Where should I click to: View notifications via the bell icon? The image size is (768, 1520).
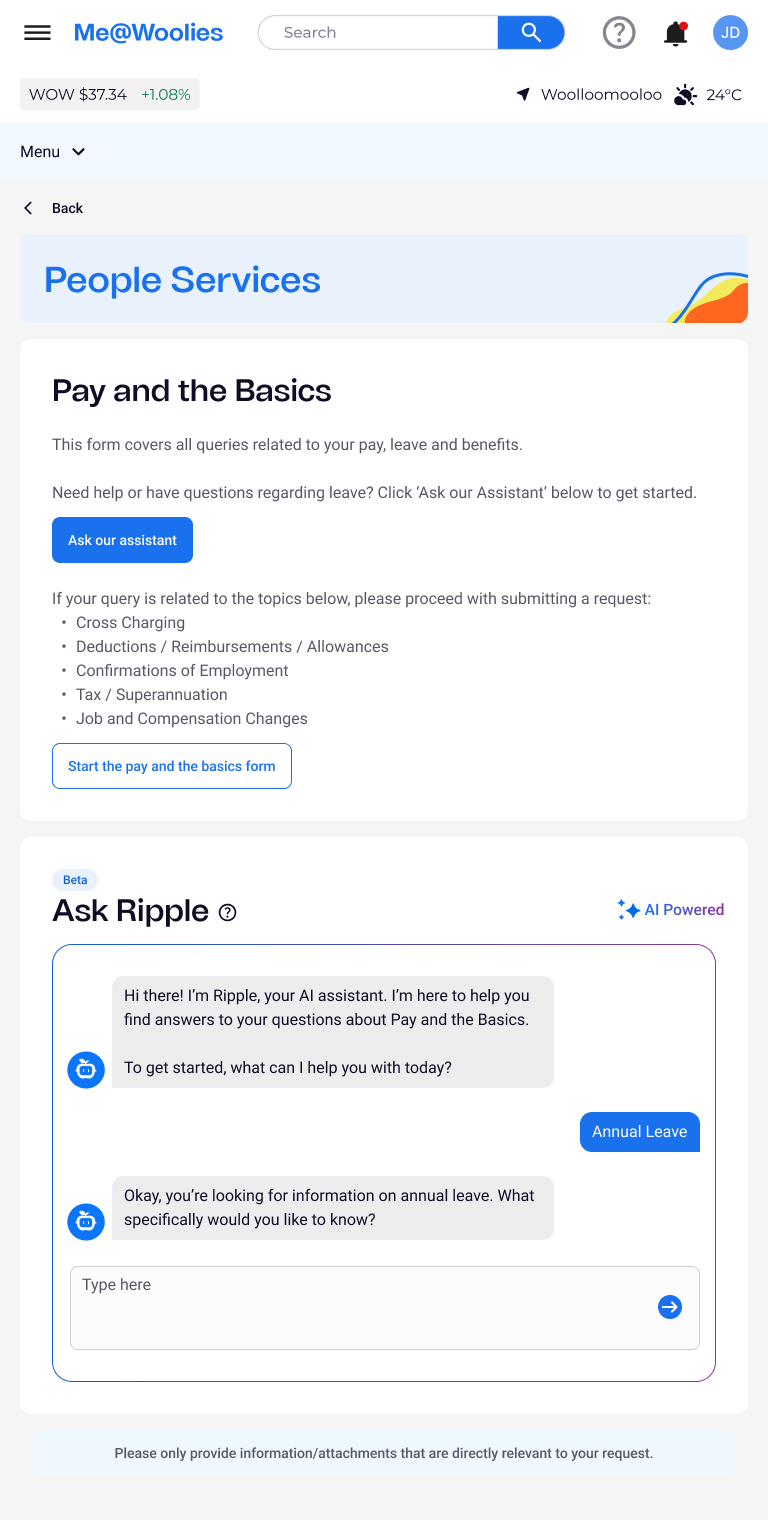676,33
